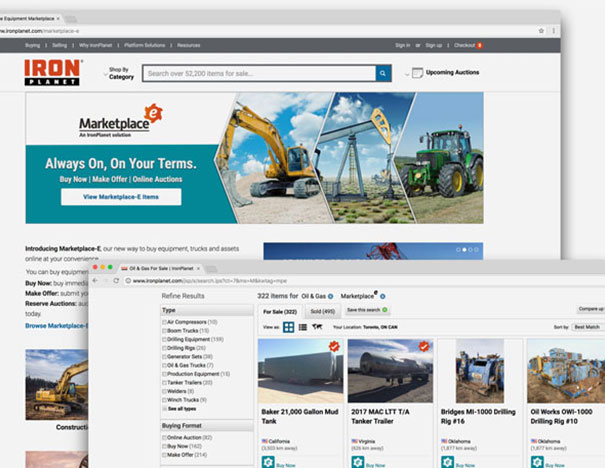This screenshot has width=605, height=468.
Task: Click the Save this search button
Action: [367, 310]
